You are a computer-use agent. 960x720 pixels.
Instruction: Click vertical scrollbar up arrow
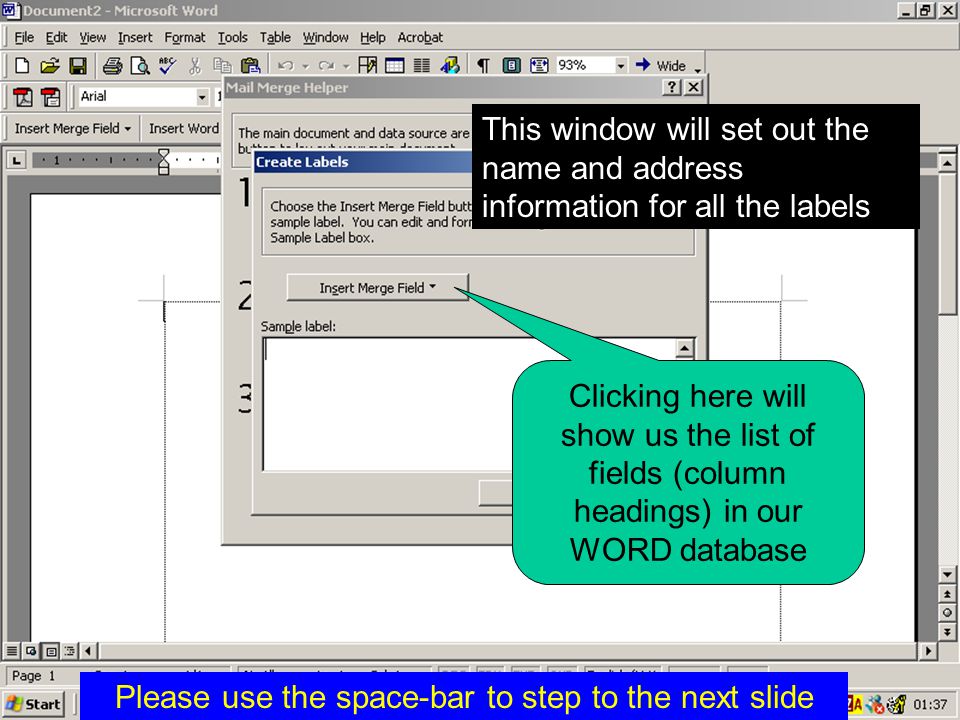pos(947,162)
